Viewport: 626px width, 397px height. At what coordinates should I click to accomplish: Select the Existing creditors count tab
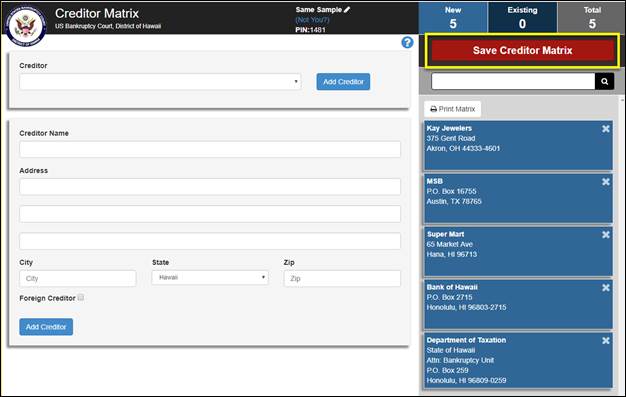coord(522,18)
